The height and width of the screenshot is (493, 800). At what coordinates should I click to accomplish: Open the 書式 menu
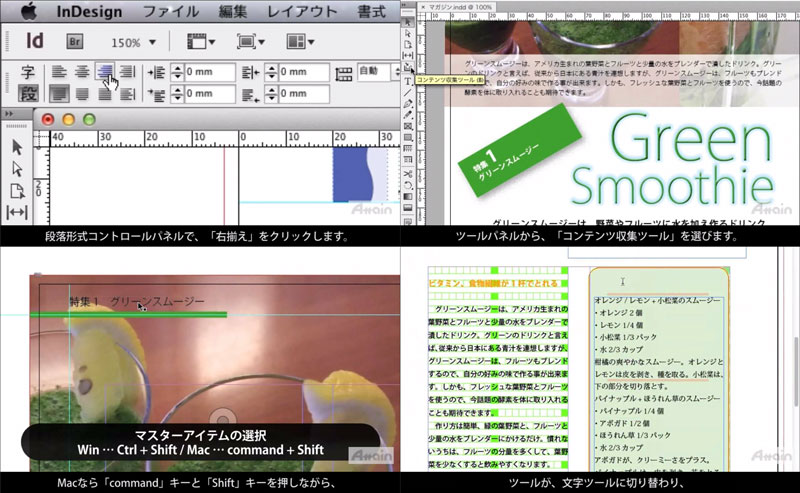click(371, 12)
